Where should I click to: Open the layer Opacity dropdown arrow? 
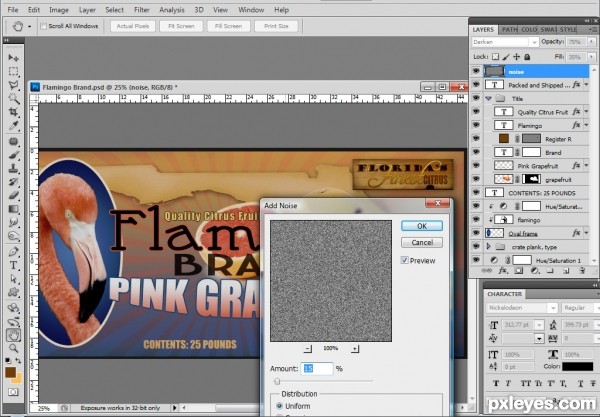point(592,42)
